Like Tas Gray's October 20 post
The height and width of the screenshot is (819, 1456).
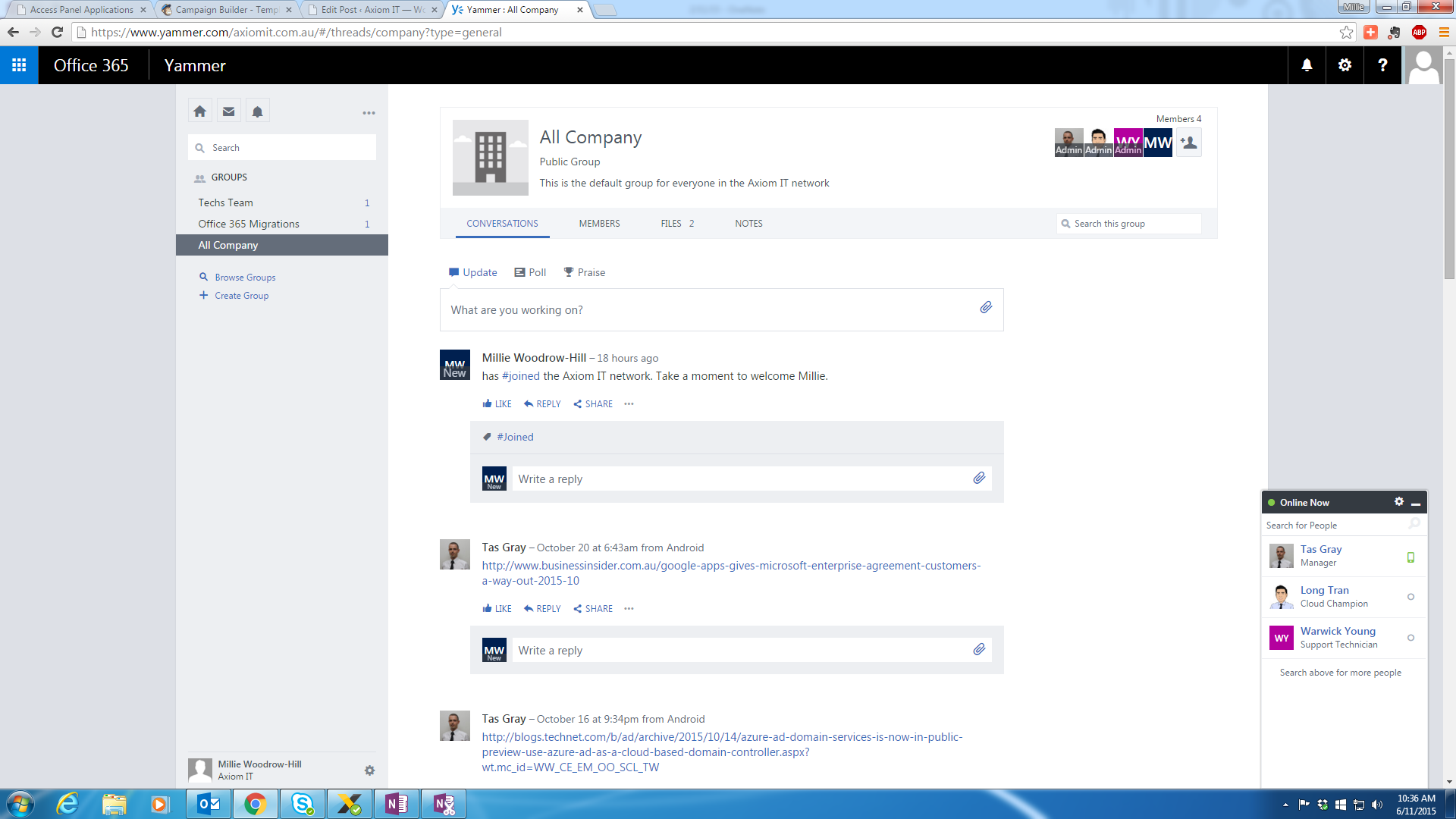[x=497, y=609]
